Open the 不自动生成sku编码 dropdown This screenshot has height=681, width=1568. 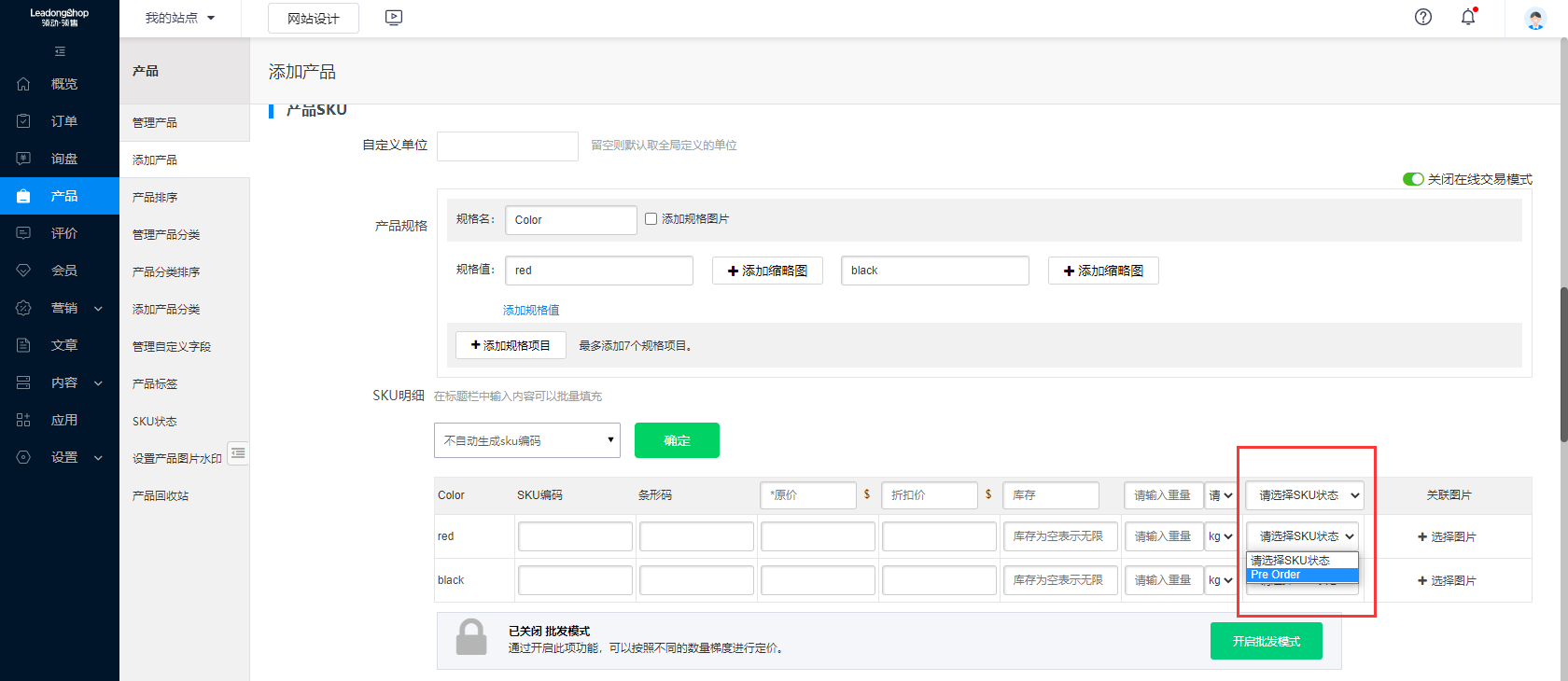[x=527, y=440]
